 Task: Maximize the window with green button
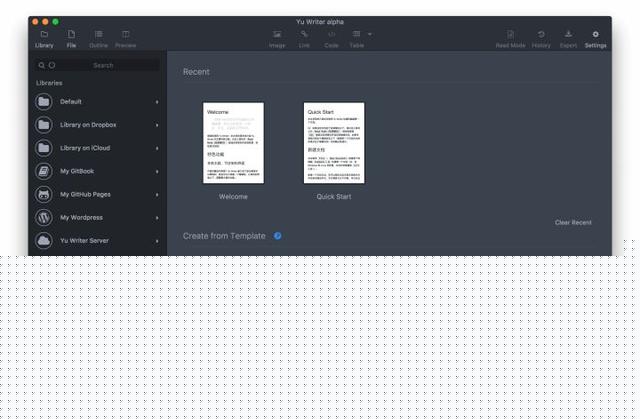[x=56, y=22]
